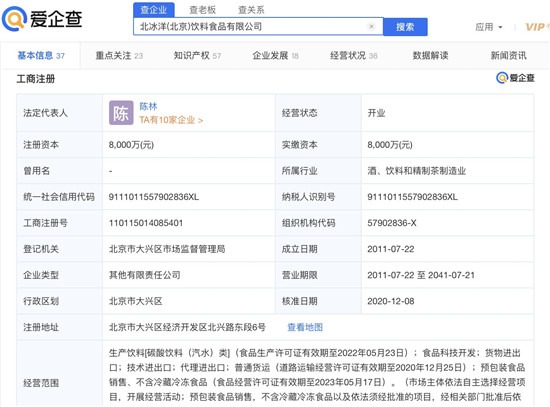Select the 查老板 search tab
This screenshot has width=550, height=407.
202,10
